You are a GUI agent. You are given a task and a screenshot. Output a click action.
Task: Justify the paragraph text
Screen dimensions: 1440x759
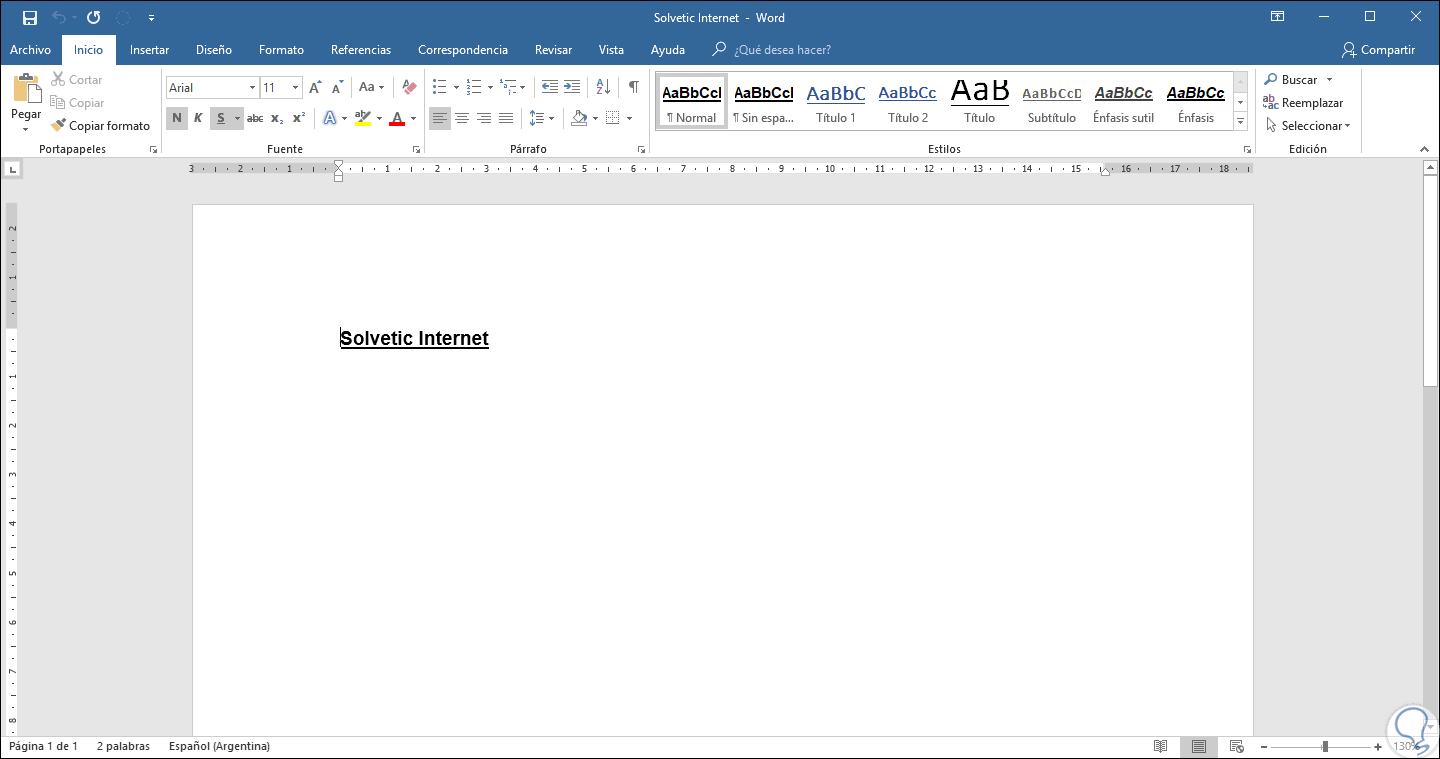[506, 119]
